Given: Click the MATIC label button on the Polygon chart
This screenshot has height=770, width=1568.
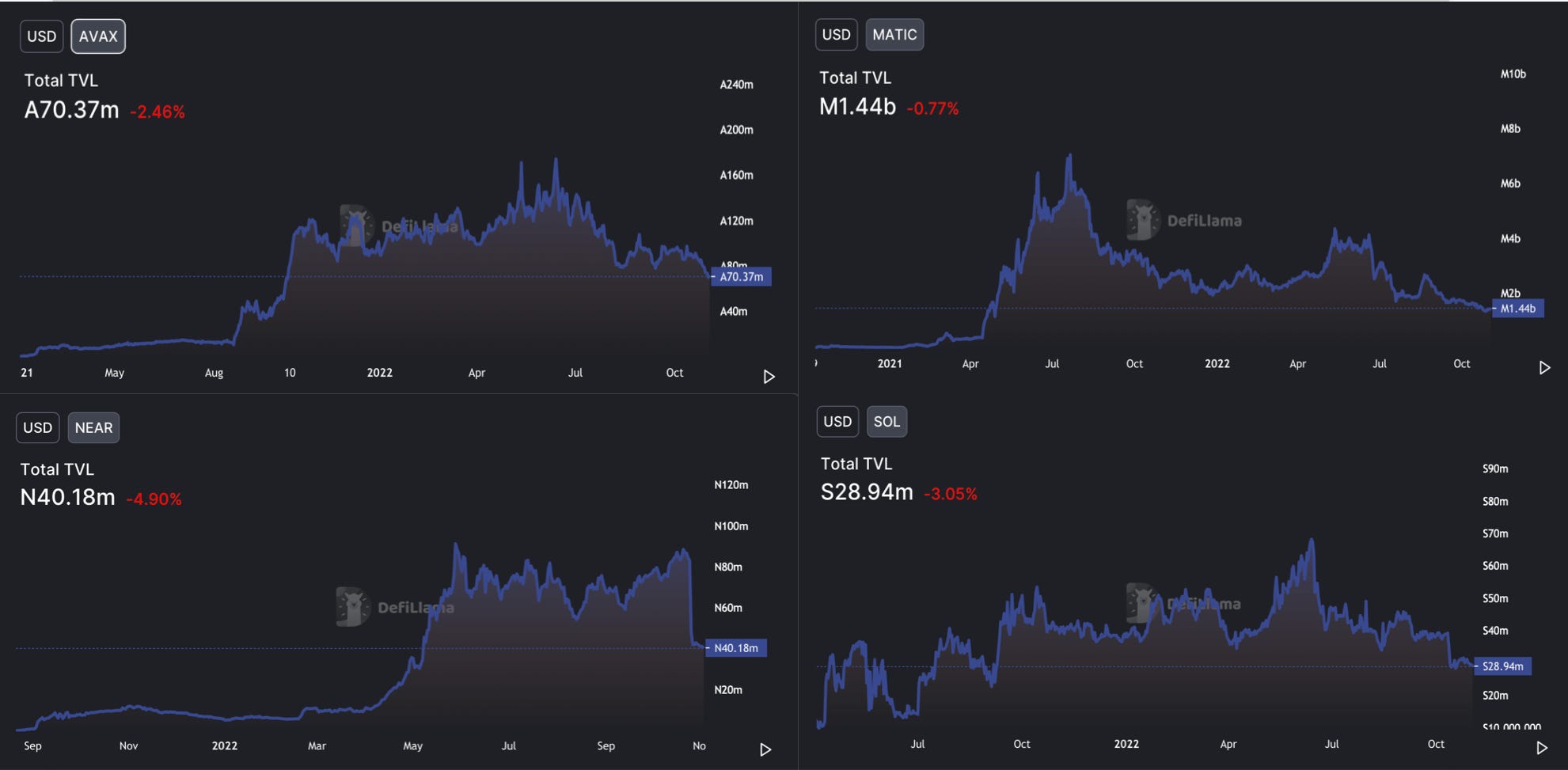Looking at the screenshot, I should point(894,34).
